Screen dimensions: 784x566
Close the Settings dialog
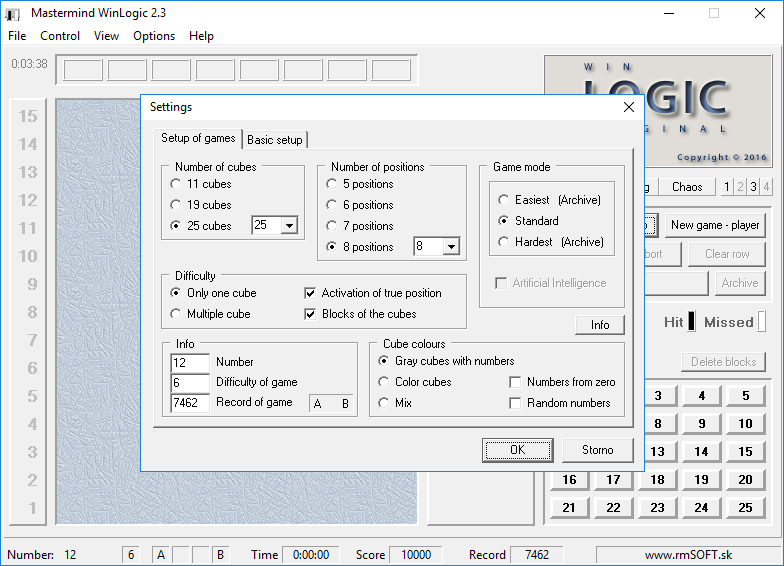[x=628, y=107]
